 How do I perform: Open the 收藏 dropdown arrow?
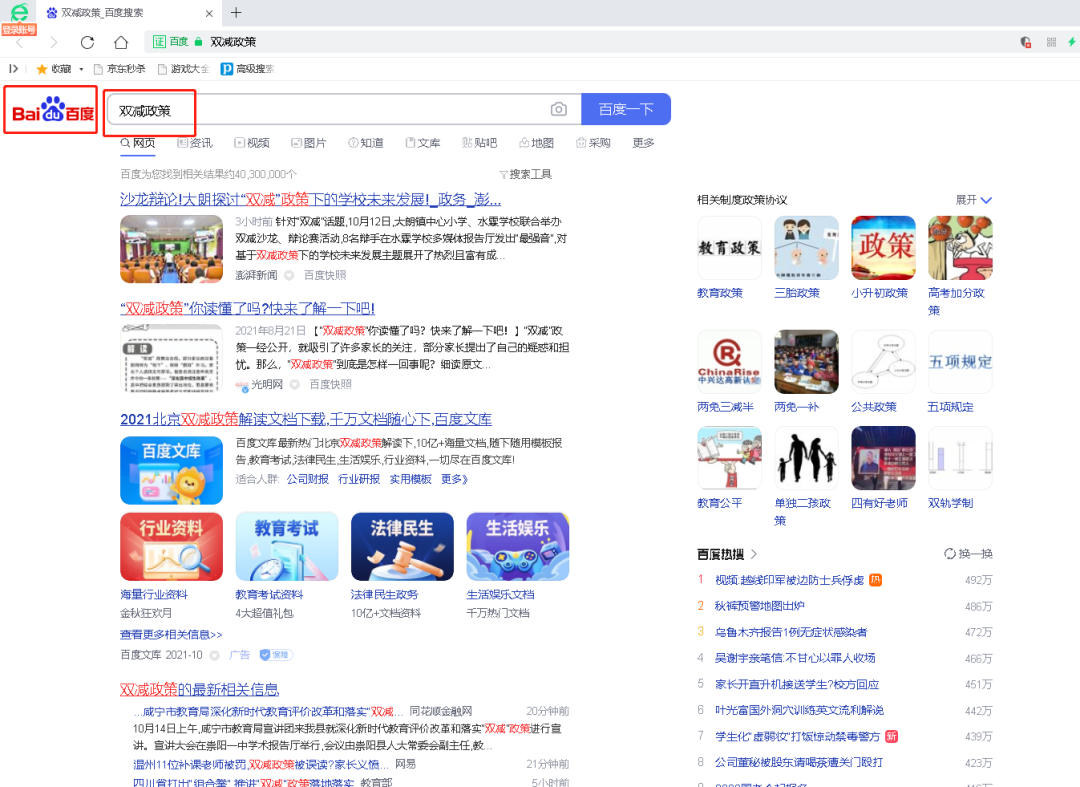(81, 69)
